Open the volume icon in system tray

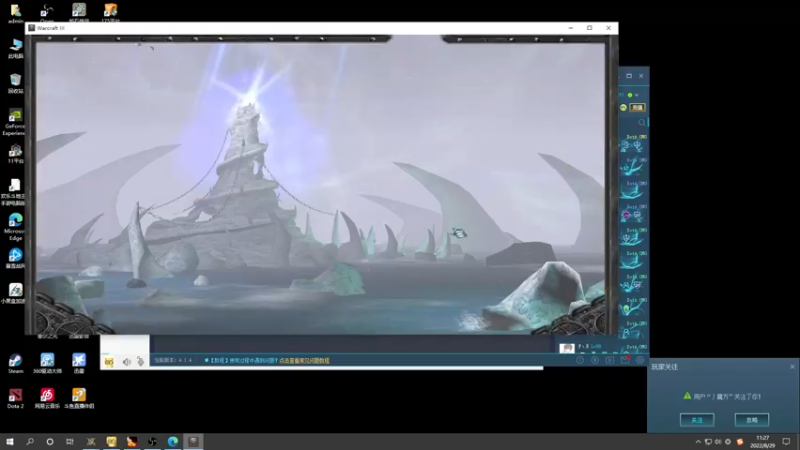(718, 442)
